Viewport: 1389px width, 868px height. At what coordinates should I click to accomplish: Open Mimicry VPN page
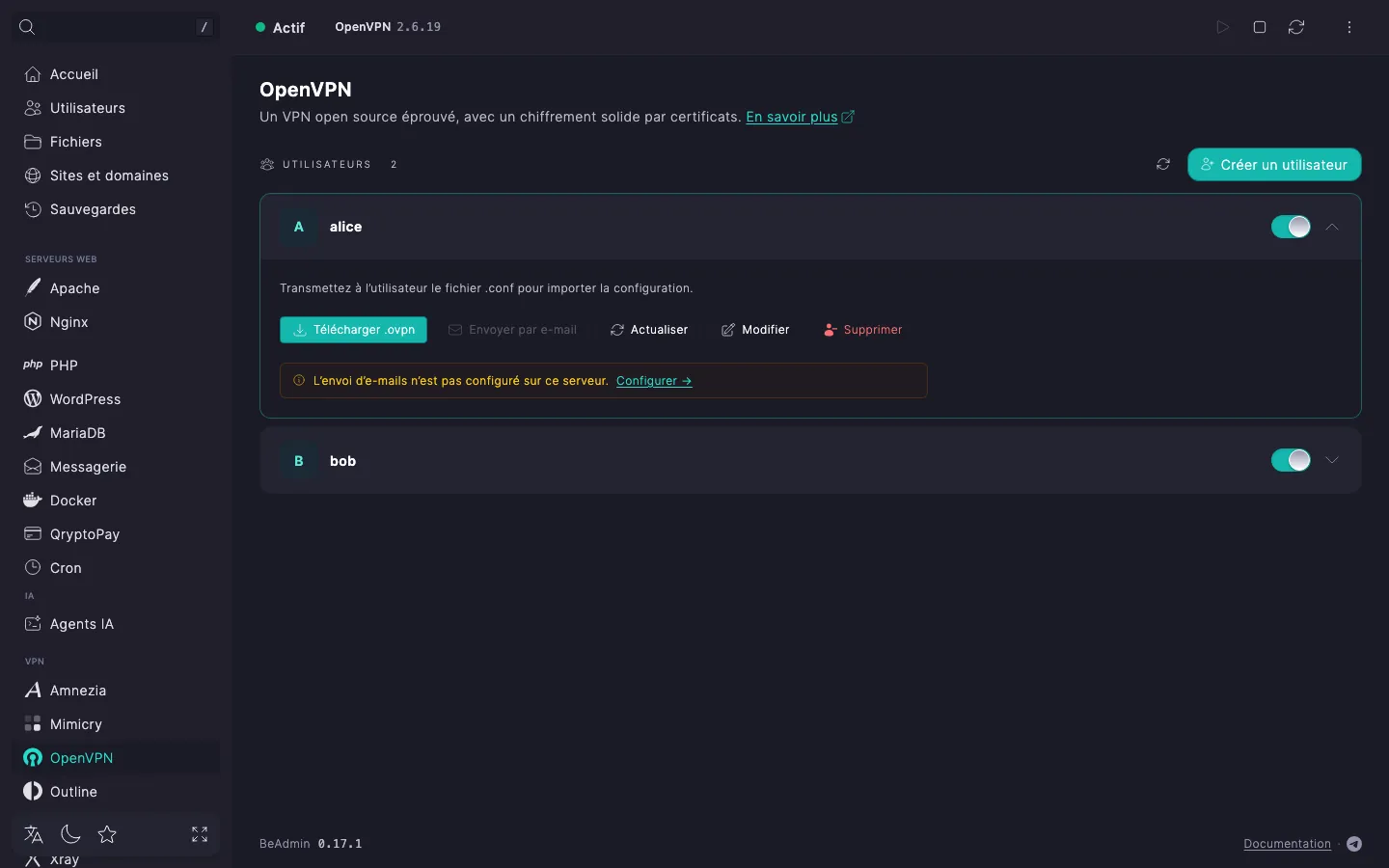click(116, 724)
